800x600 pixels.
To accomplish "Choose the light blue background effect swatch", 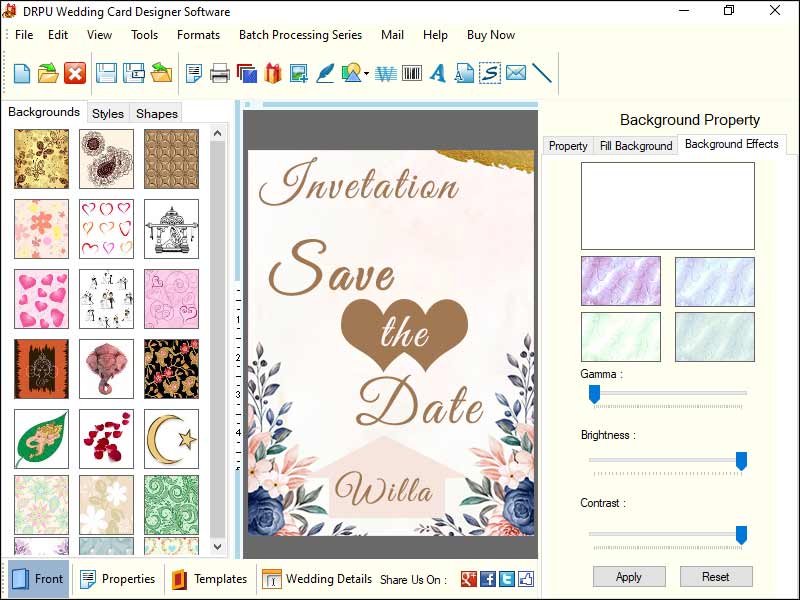I will pos(714,281).
